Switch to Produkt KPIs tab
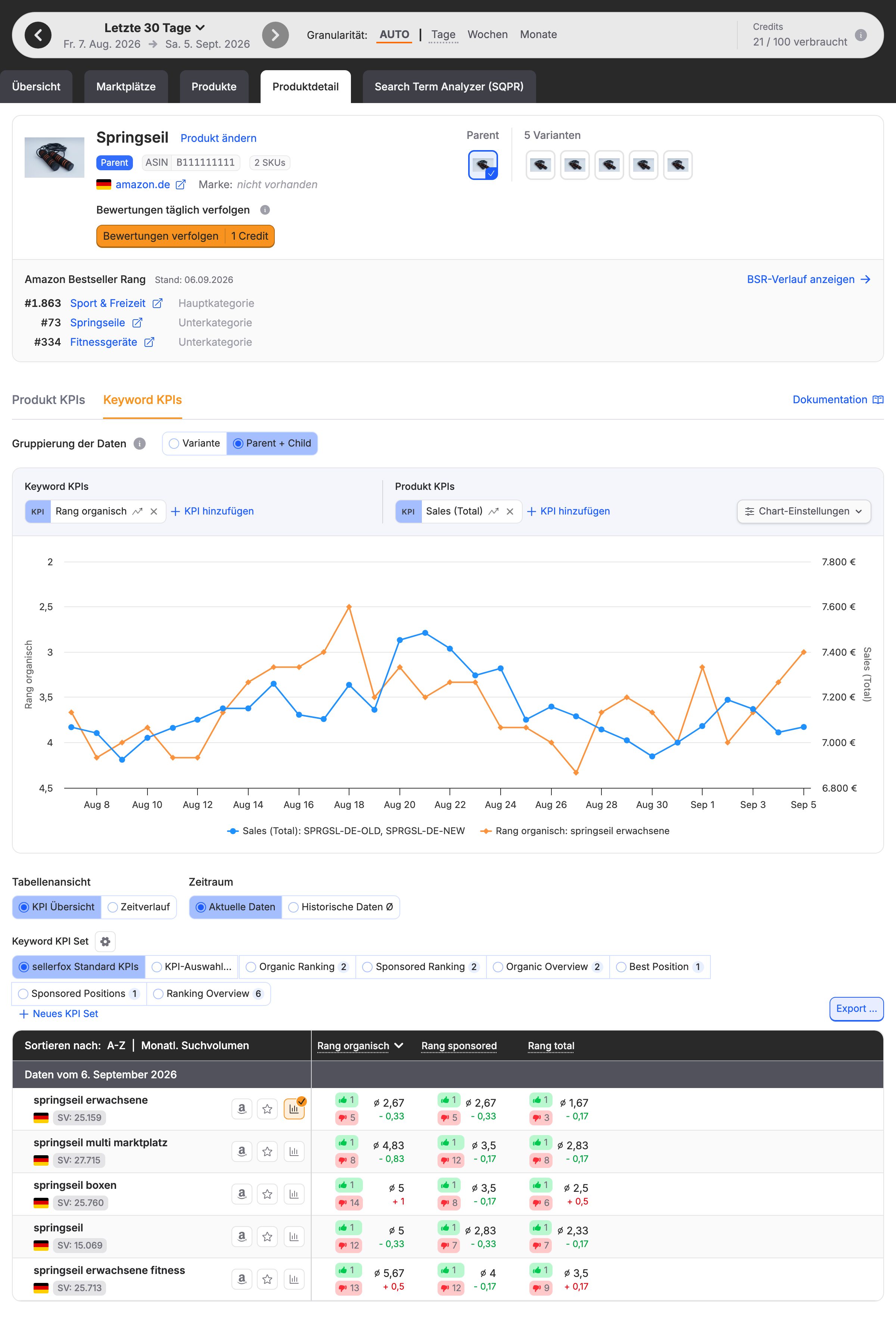This screenshot has width=896, height=1324. [x=49, y=400]
